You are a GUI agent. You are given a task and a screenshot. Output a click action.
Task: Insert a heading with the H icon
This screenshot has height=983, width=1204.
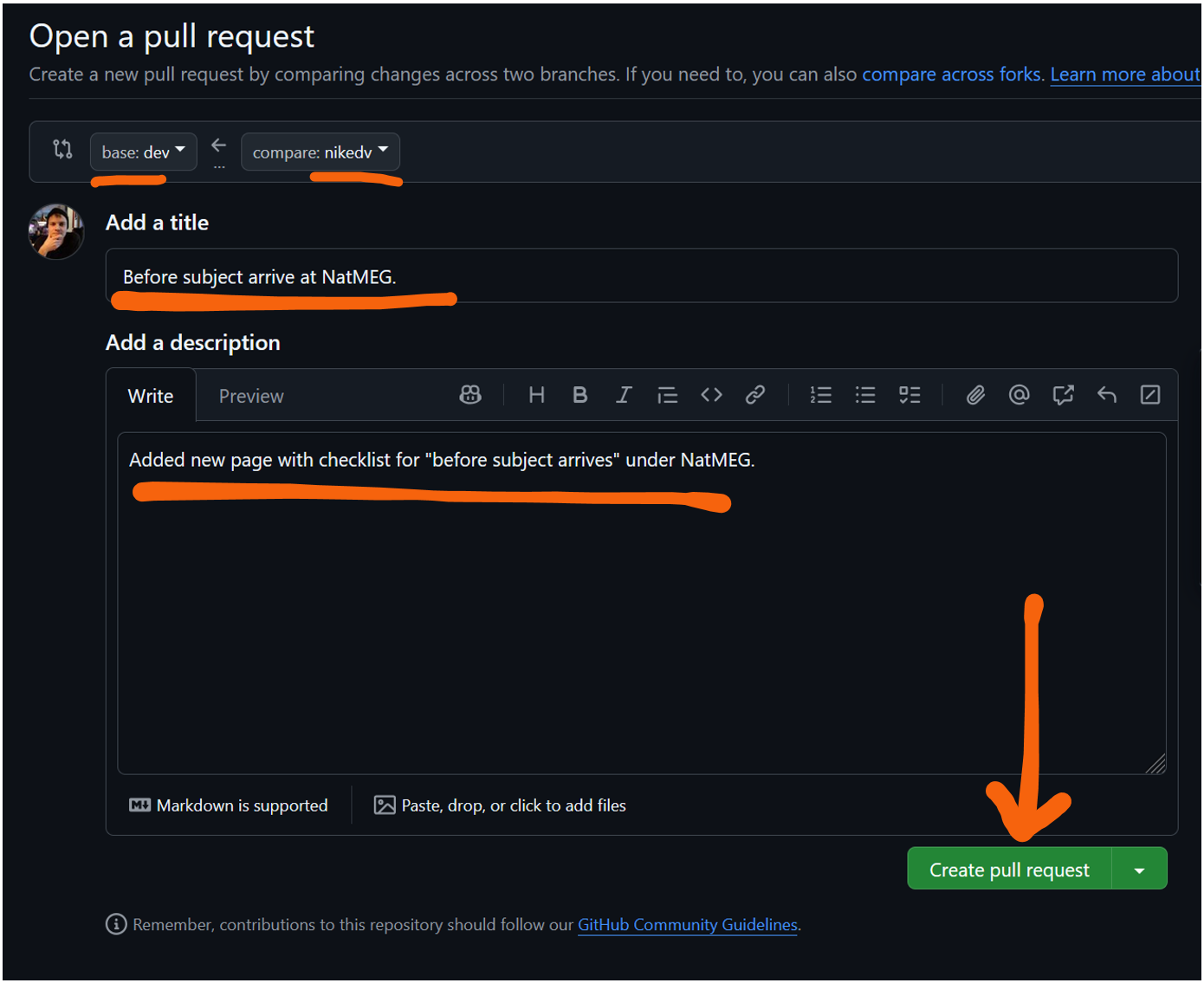point(536,395)
